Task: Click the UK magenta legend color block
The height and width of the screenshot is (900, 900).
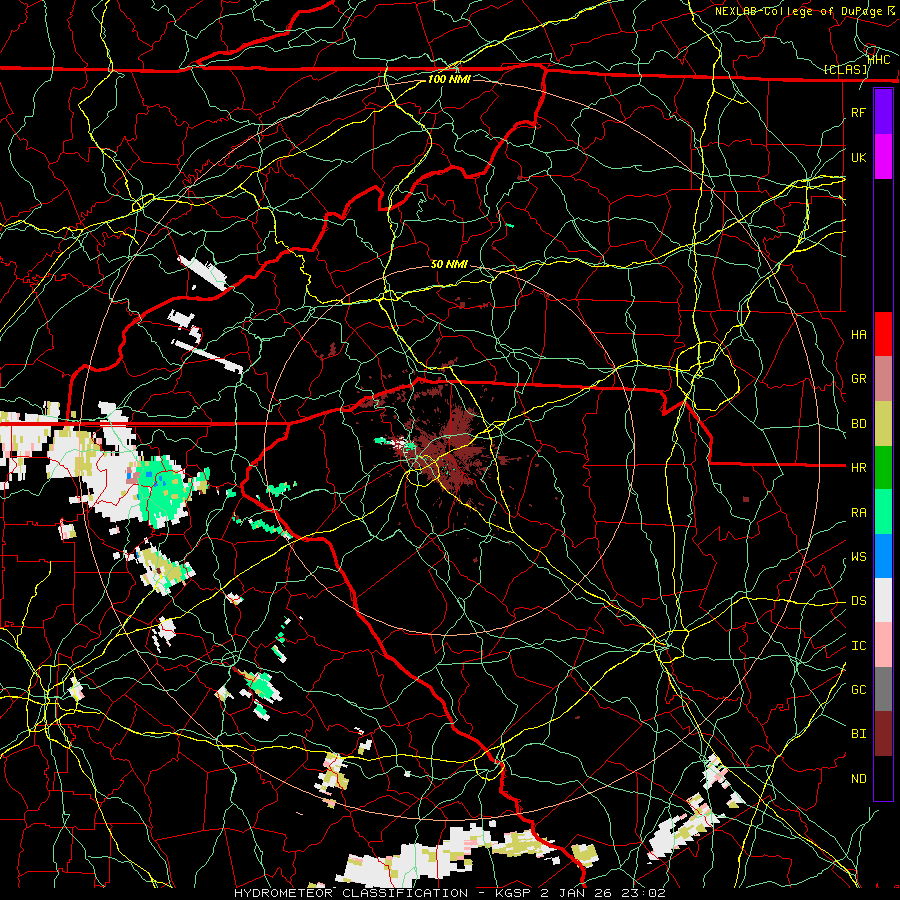Action: (x=883, y=157)
